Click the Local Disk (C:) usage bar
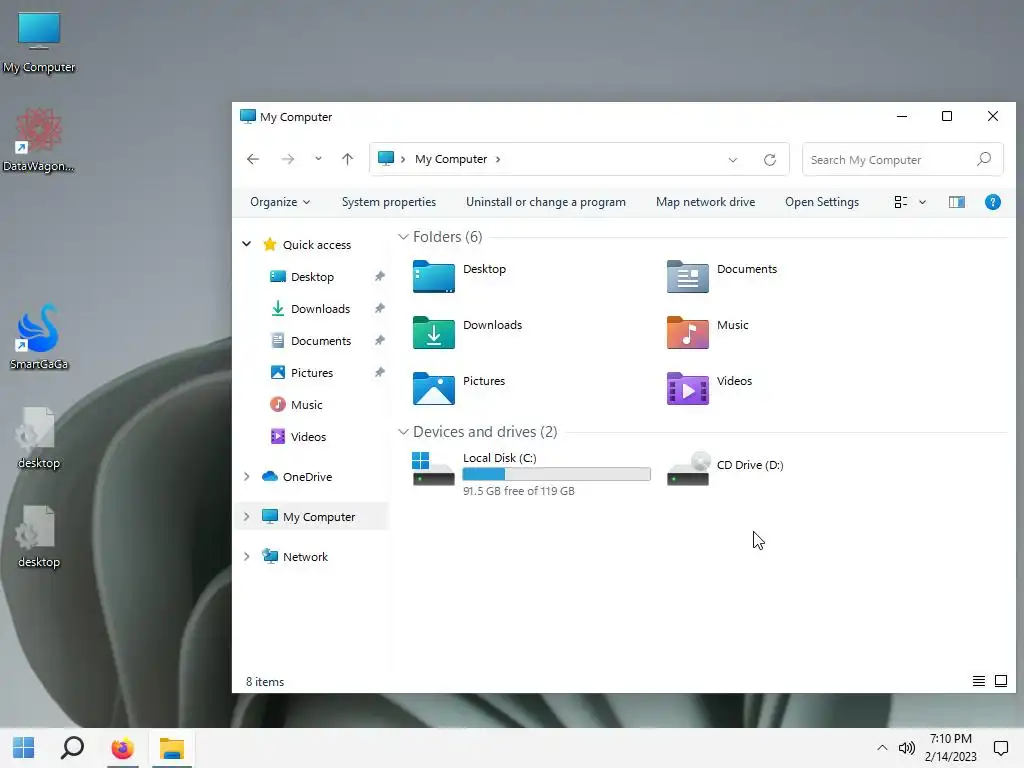1024x768 pixels. pos(556,474)
